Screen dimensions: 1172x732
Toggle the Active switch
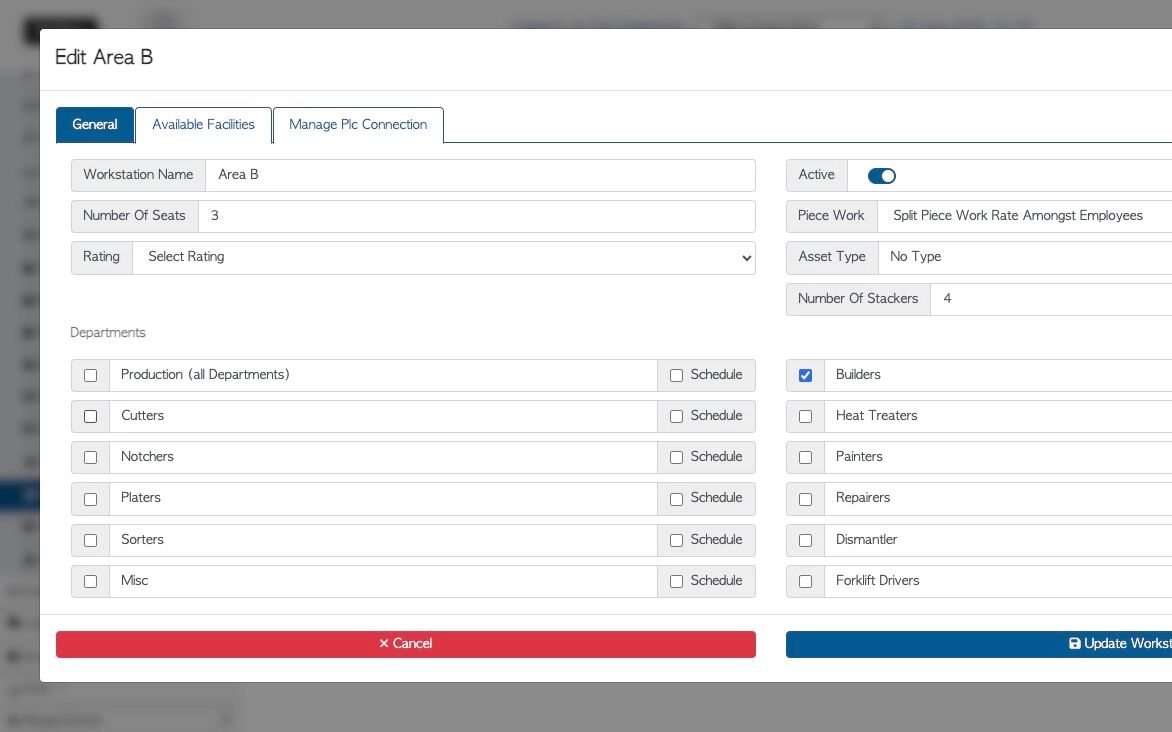point(881,176)
